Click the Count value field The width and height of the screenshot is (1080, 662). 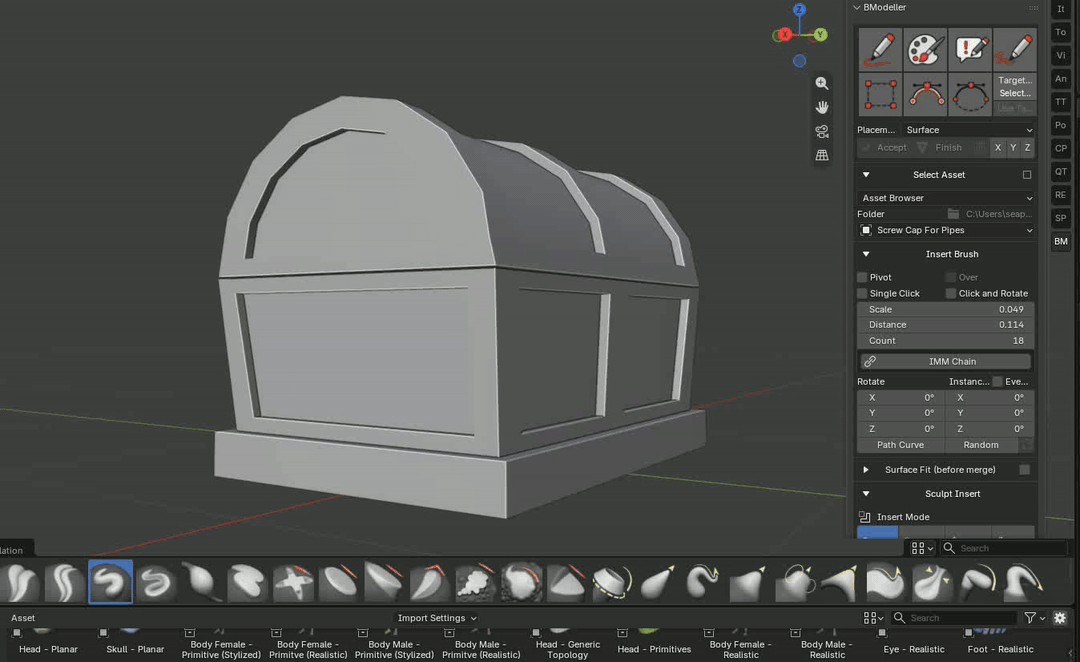point(946,340)
